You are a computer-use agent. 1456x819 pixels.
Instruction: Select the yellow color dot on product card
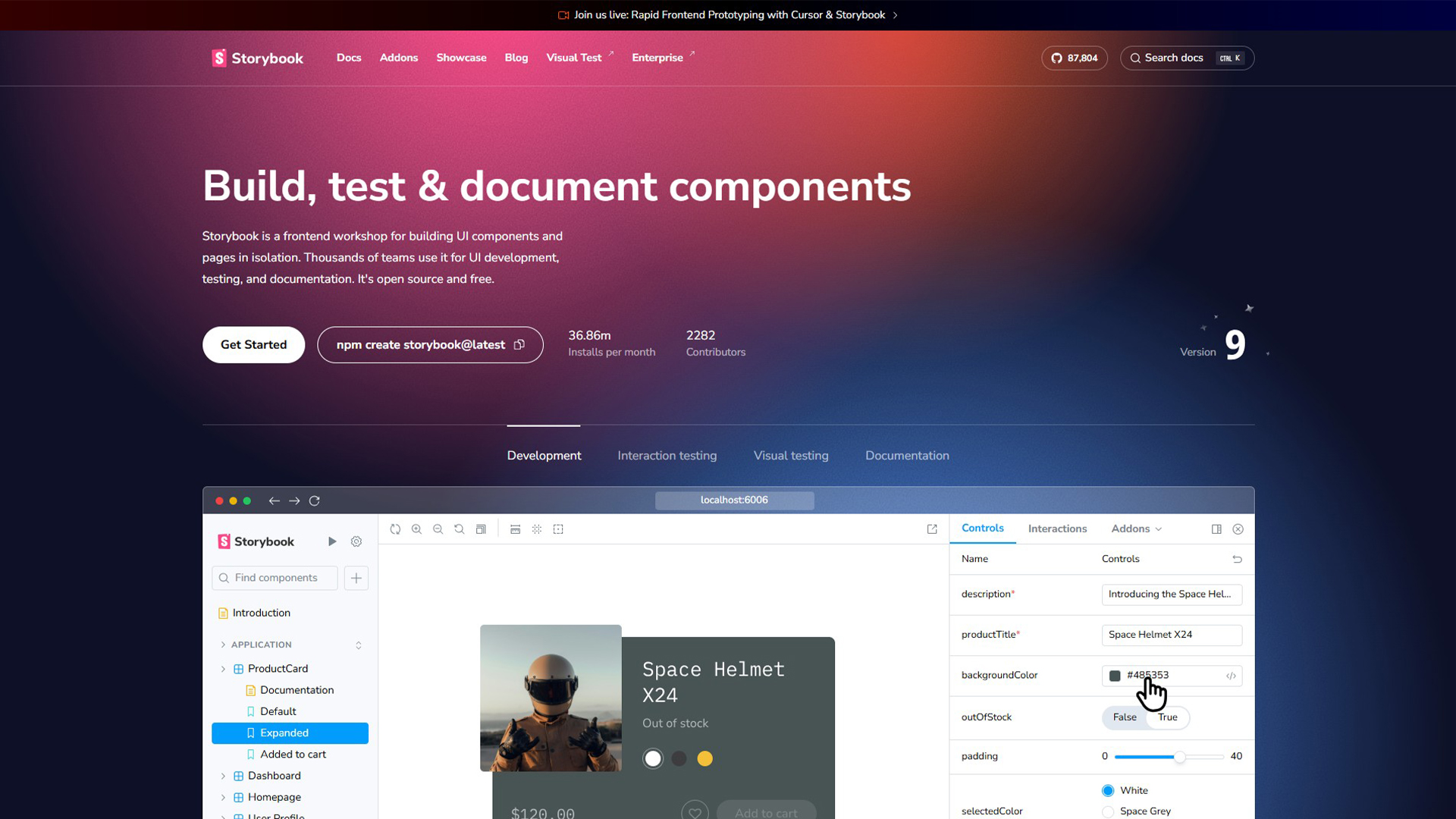705,758
